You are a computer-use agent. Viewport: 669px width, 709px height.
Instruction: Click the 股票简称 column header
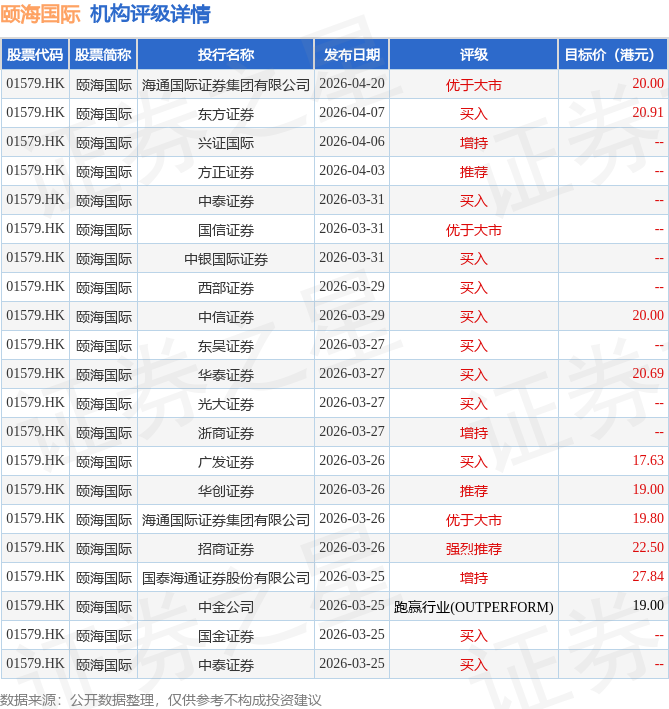tap(103, 54)
